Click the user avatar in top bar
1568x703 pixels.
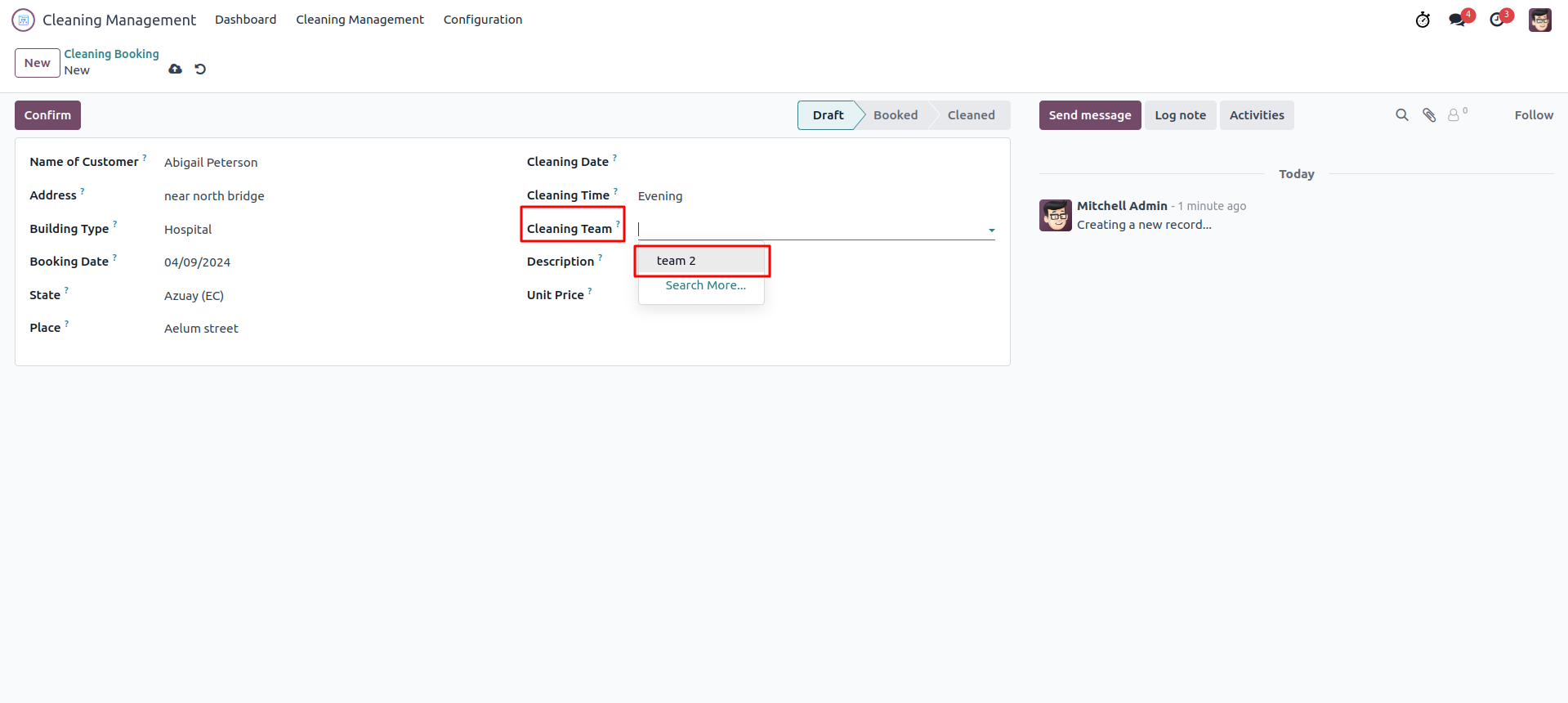1539,20
